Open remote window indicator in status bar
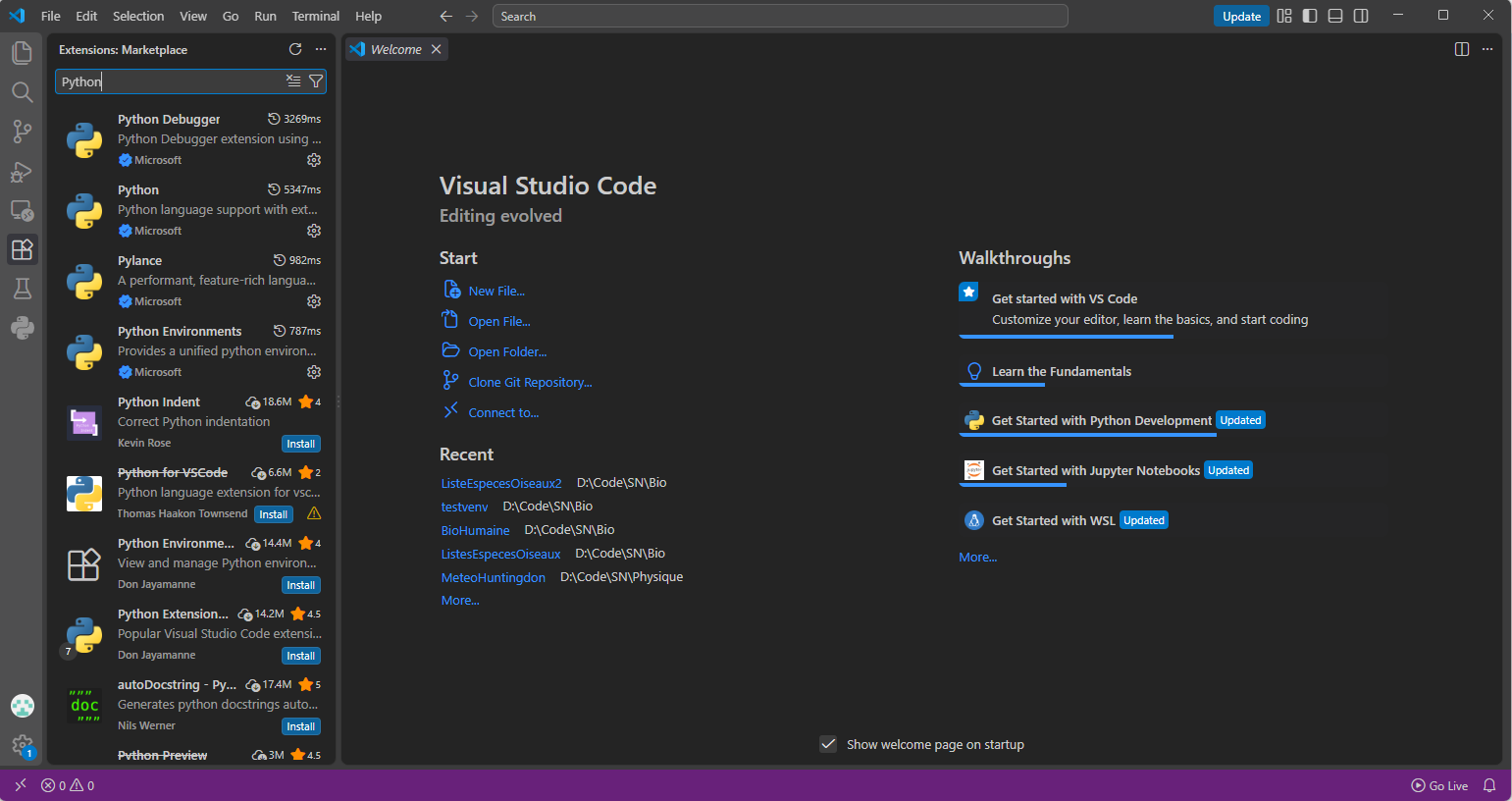Viewport: 1512px width, 801px height. 21,785
